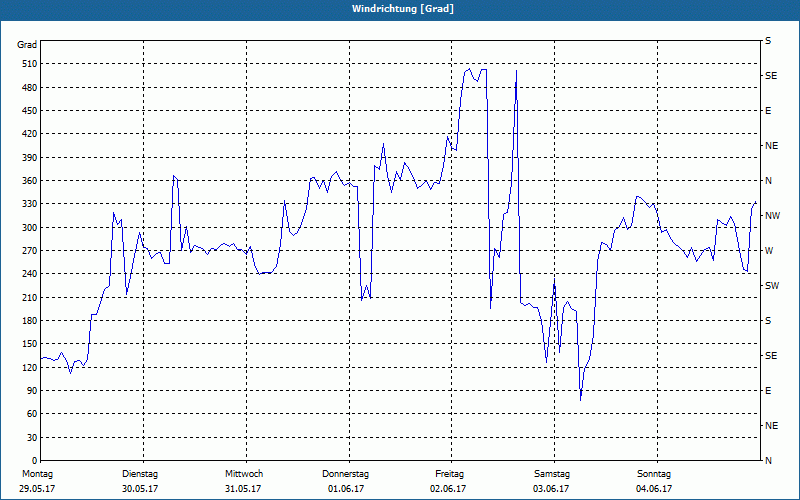Select the 510 value on the left axis
The image size is (800, 500).
[30, 64]
